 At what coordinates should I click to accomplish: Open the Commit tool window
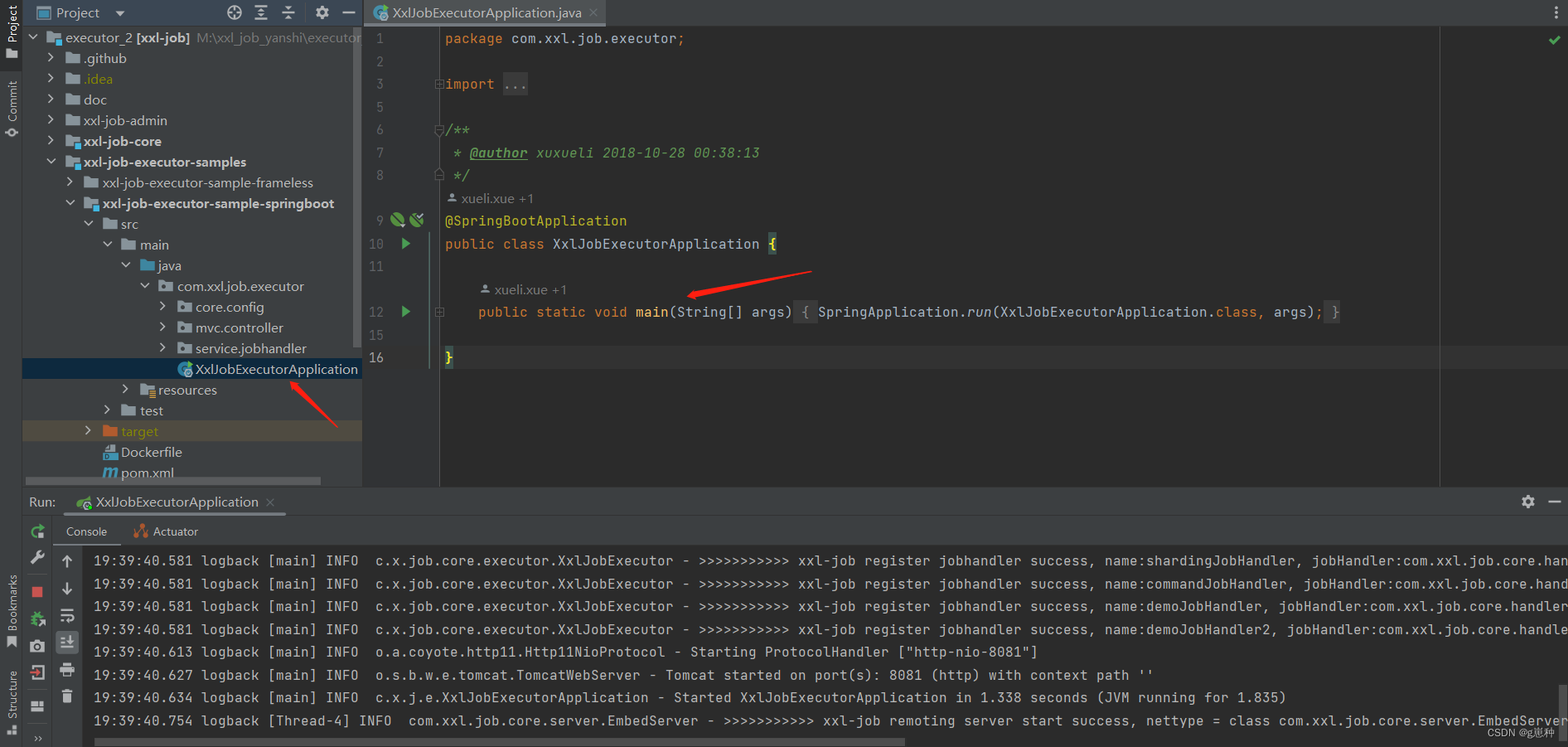tap(12, 109)
